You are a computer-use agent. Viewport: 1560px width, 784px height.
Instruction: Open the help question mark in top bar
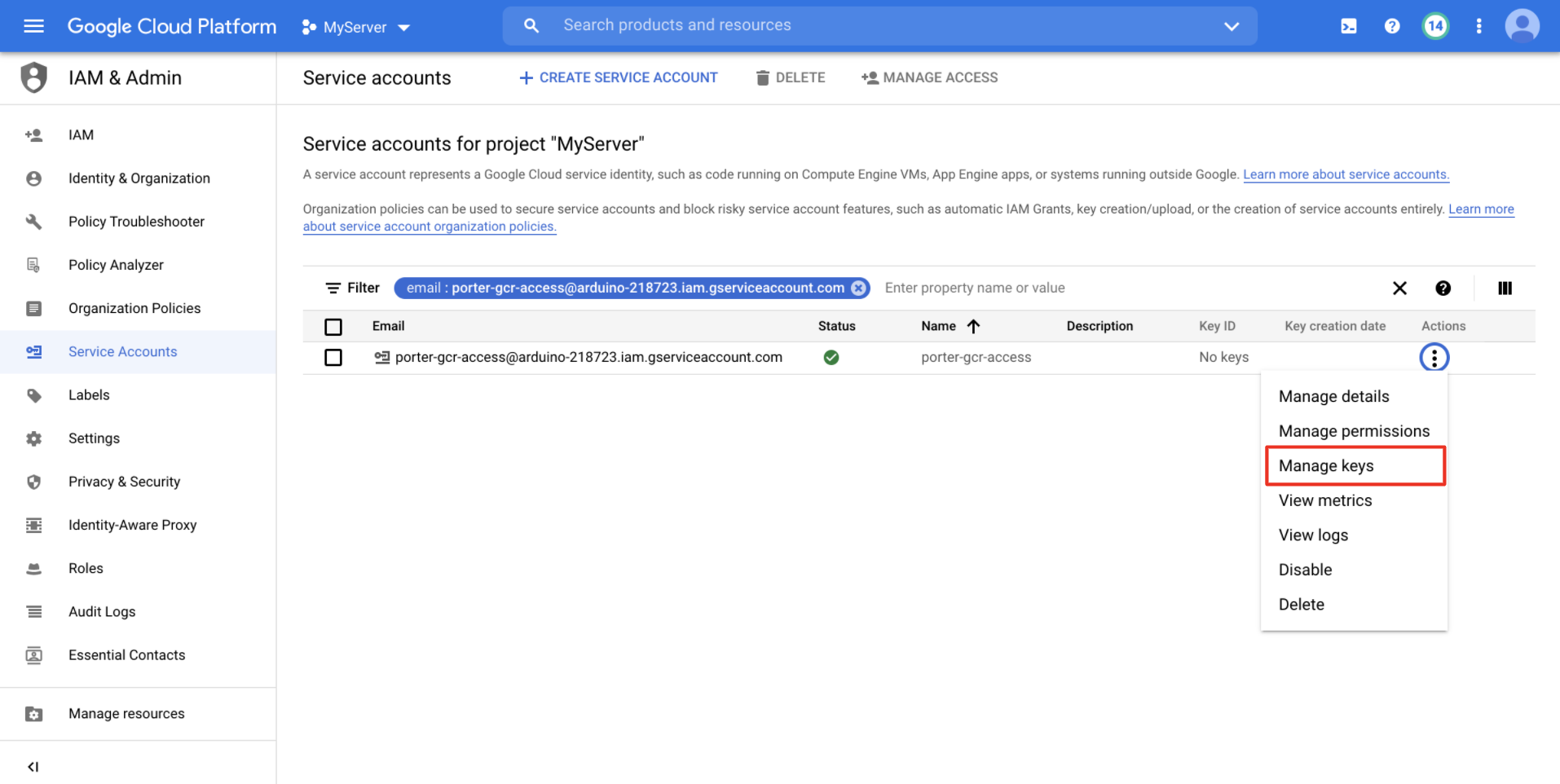[1392, 26]
